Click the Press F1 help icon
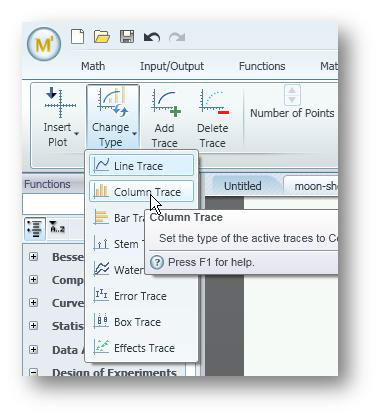 (x=157, y=262)
